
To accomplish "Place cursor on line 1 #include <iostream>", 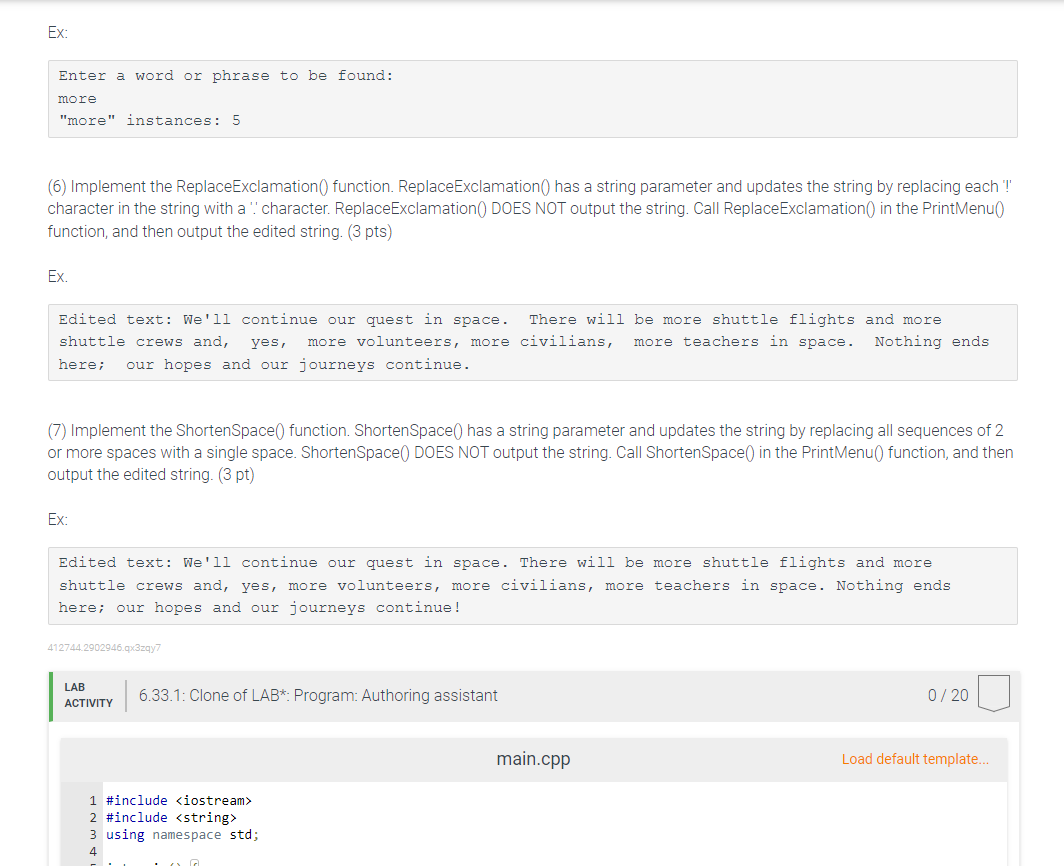I will click(176, 800).
